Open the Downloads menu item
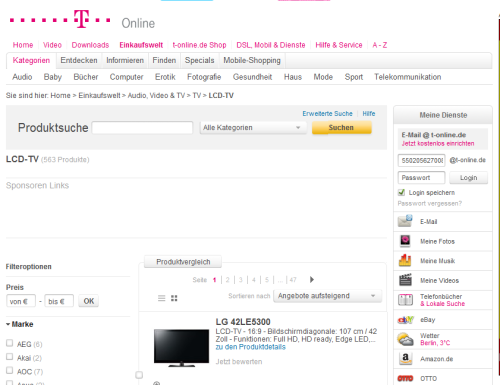Image resolution: width=500 pixels, height=385 pixels. [x=90, y=45]
